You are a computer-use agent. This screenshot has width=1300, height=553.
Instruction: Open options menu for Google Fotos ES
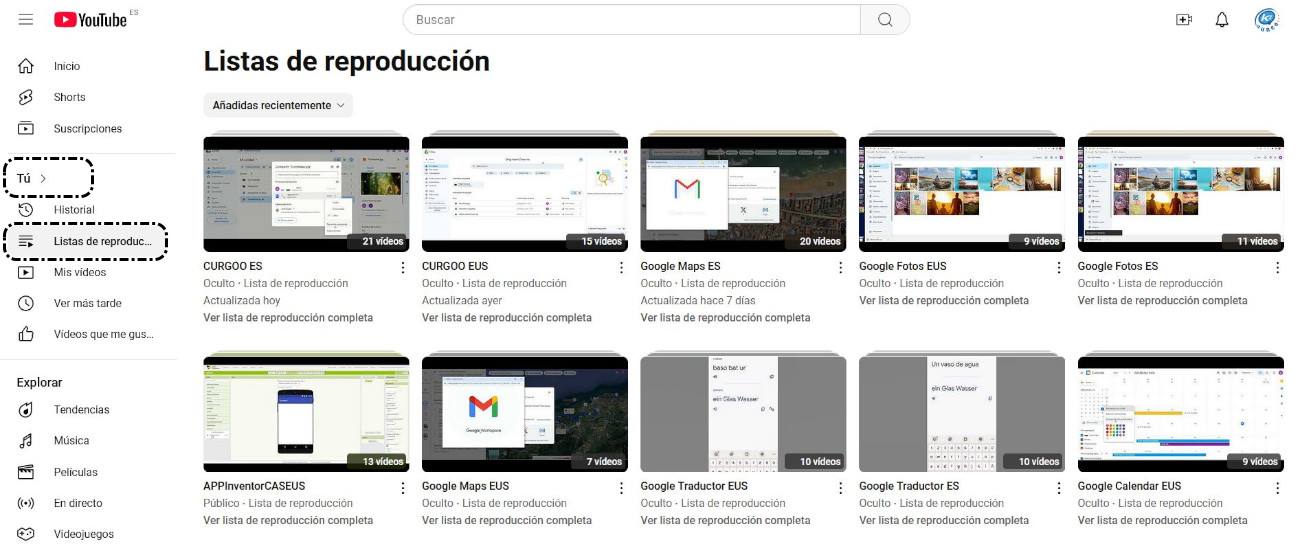click(1277, 267)
